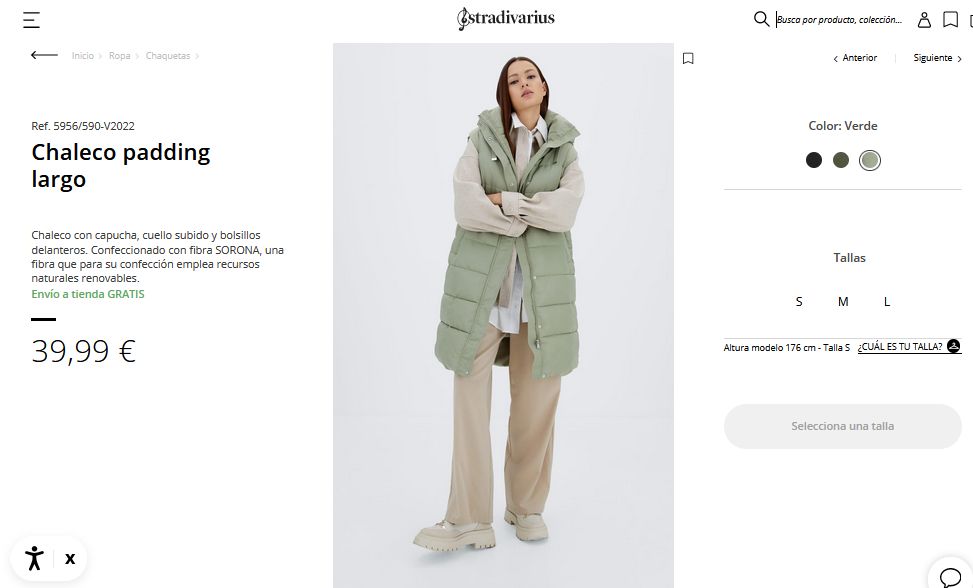Open the Chaquetas breadcrumb

(x=168, y=56)
